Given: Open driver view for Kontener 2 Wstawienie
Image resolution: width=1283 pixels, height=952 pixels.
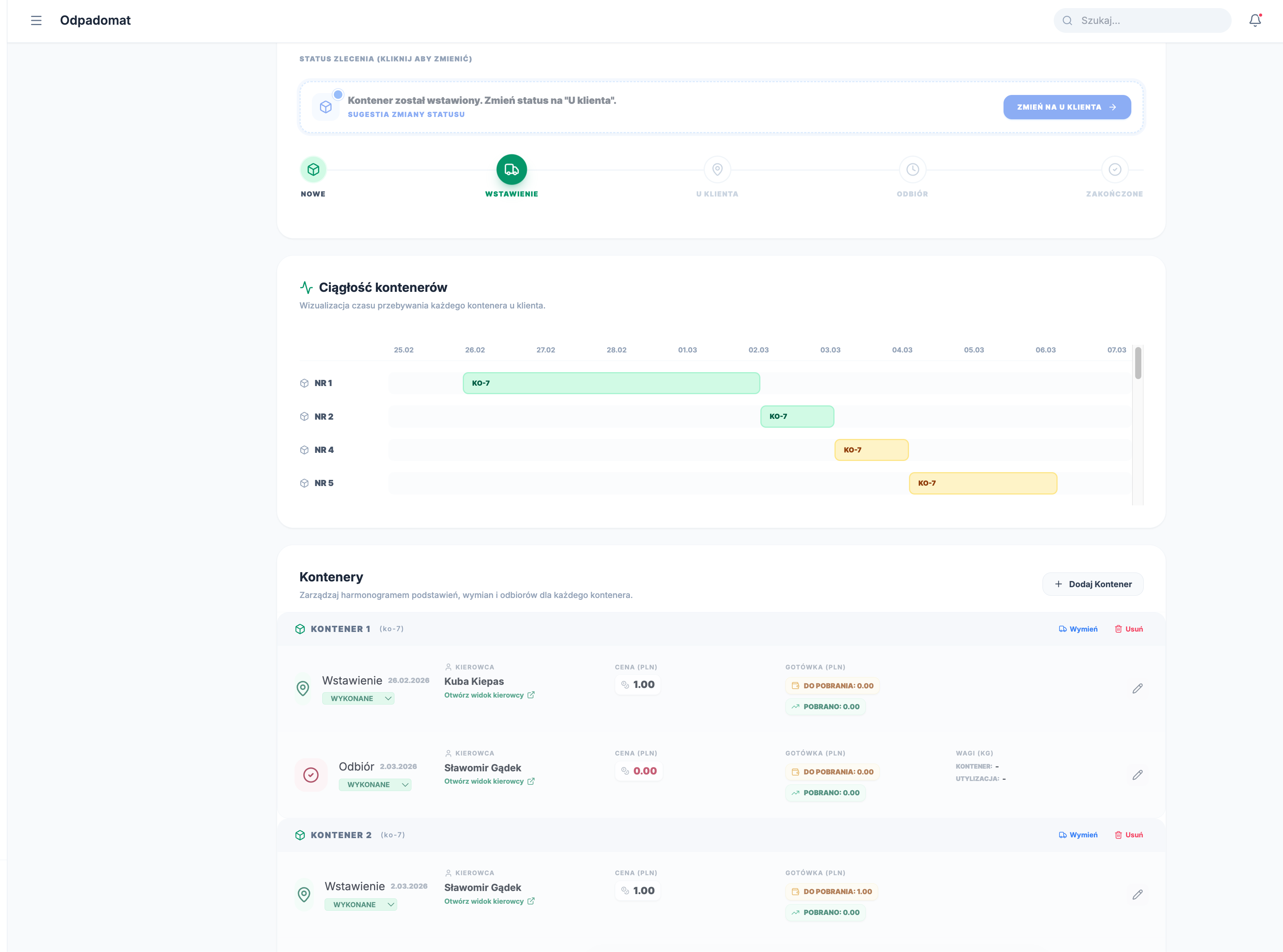Looking at the screenshot, I should pyautogui.click(x=489, y=901).
